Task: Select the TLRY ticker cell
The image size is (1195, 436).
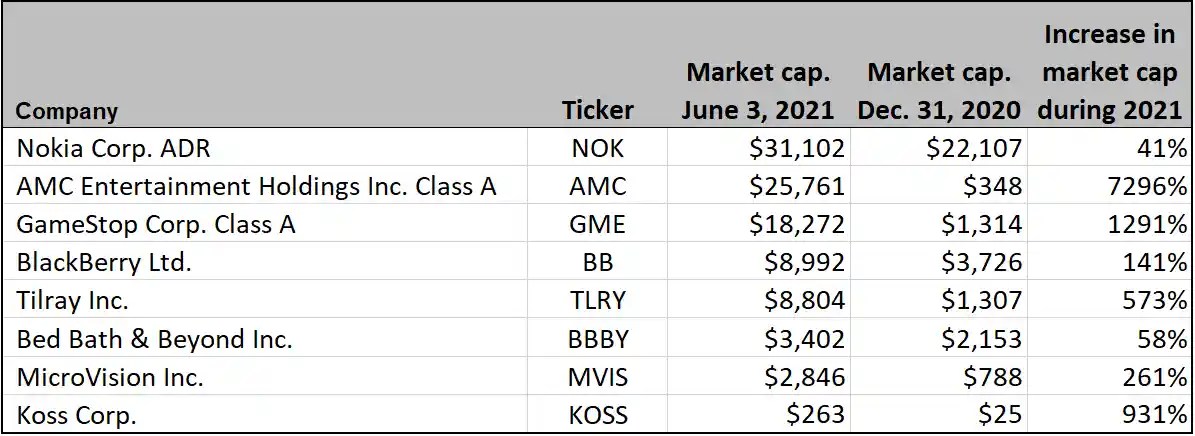Action: click(x=598, y=300)
